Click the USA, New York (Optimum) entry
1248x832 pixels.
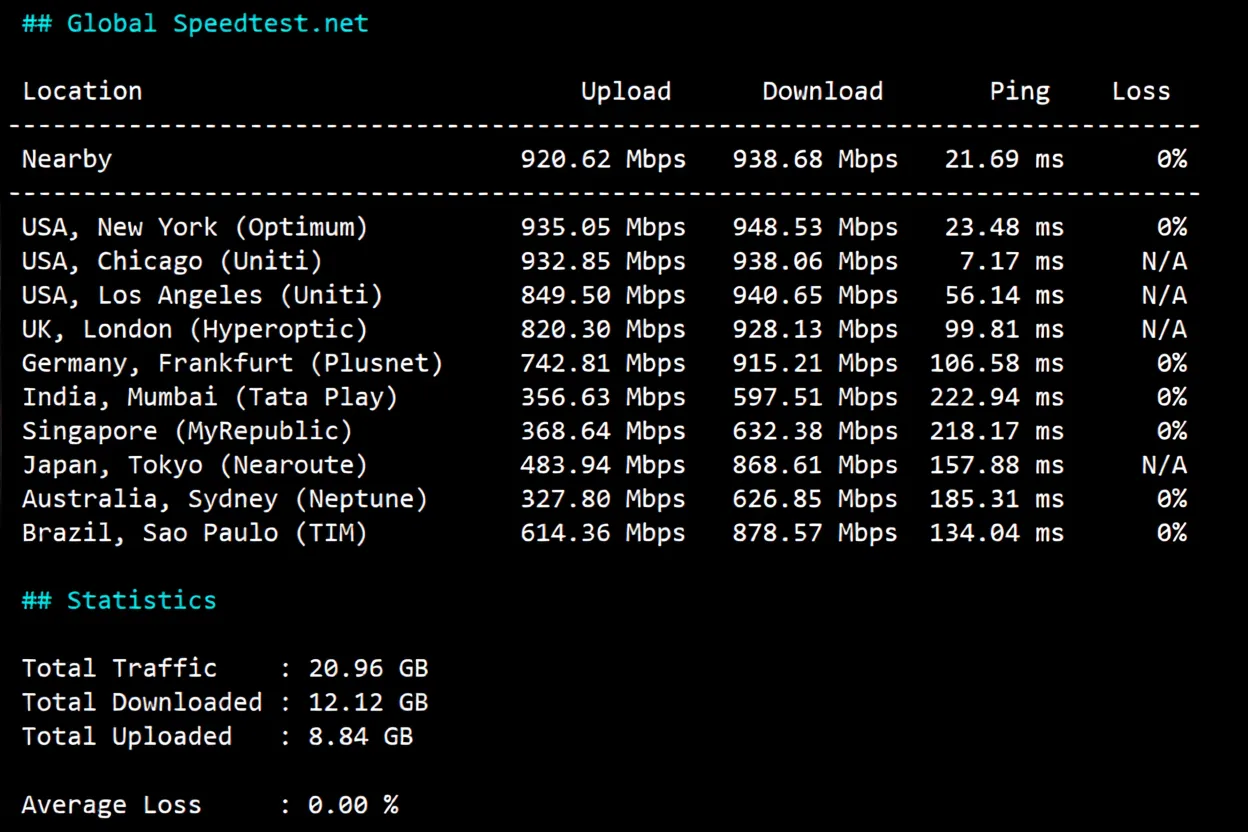coord(194,227)
